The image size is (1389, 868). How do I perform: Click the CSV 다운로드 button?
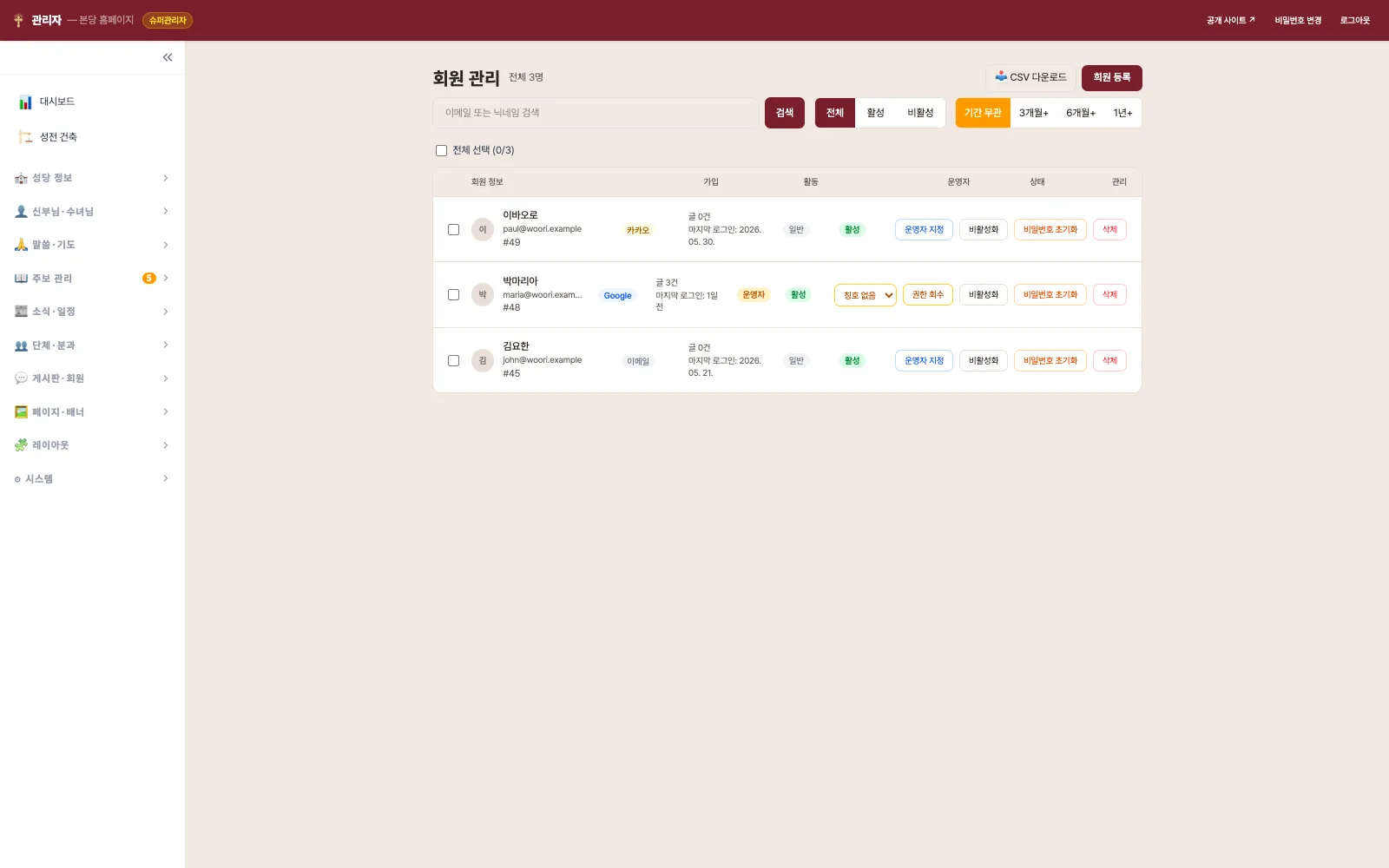[1030, 77]
